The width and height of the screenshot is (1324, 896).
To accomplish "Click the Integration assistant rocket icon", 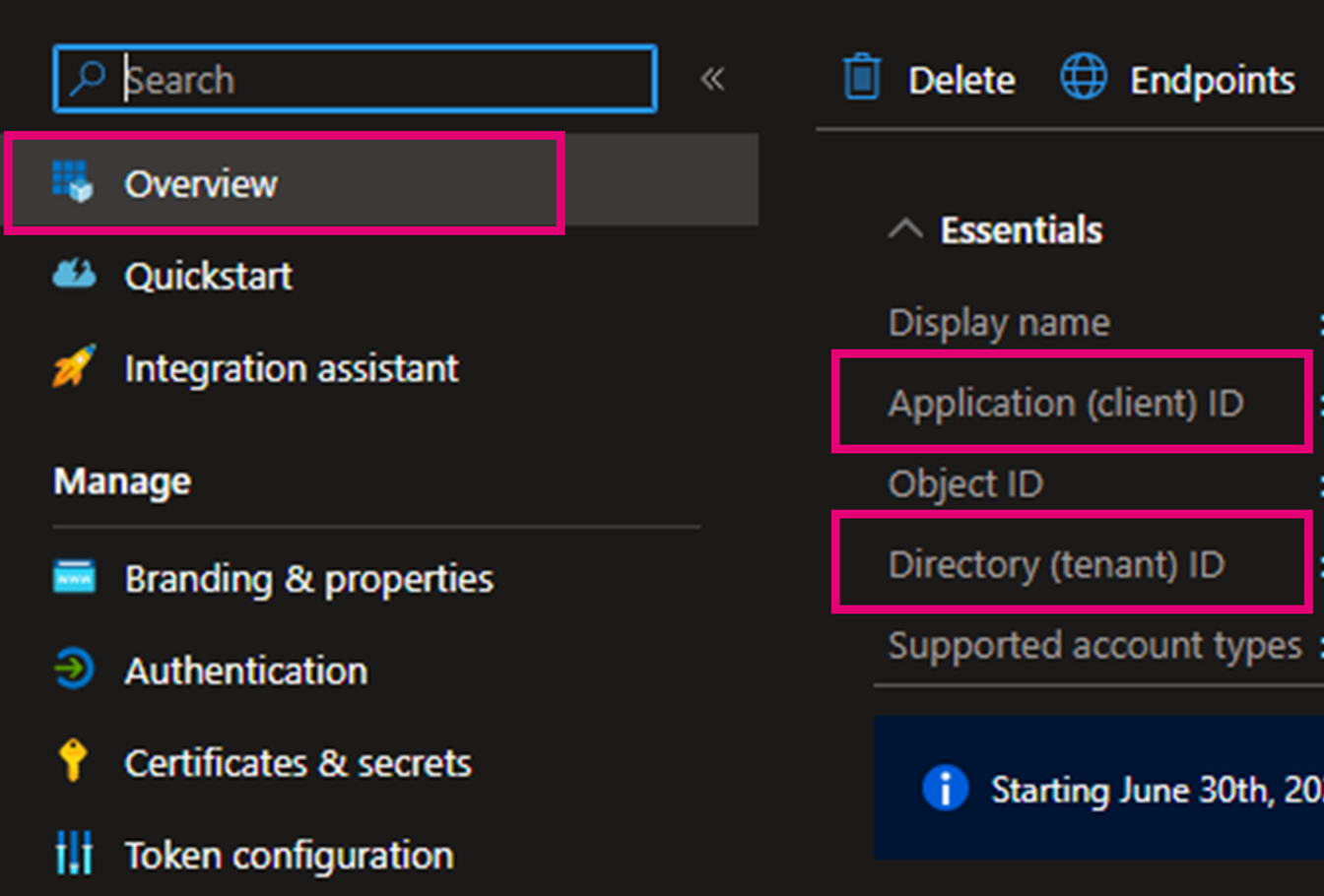I will 74,367.
